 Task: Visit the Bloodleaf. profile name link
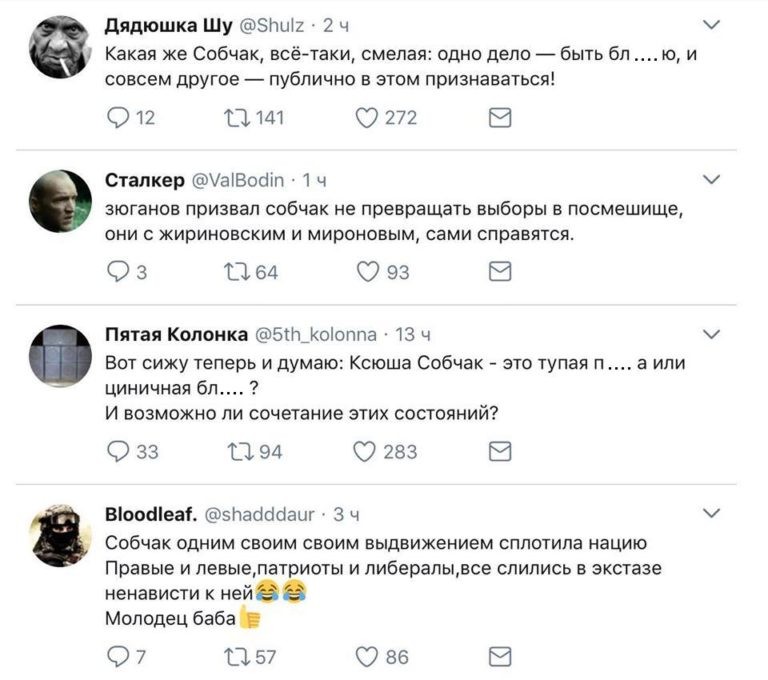(150, 514)
